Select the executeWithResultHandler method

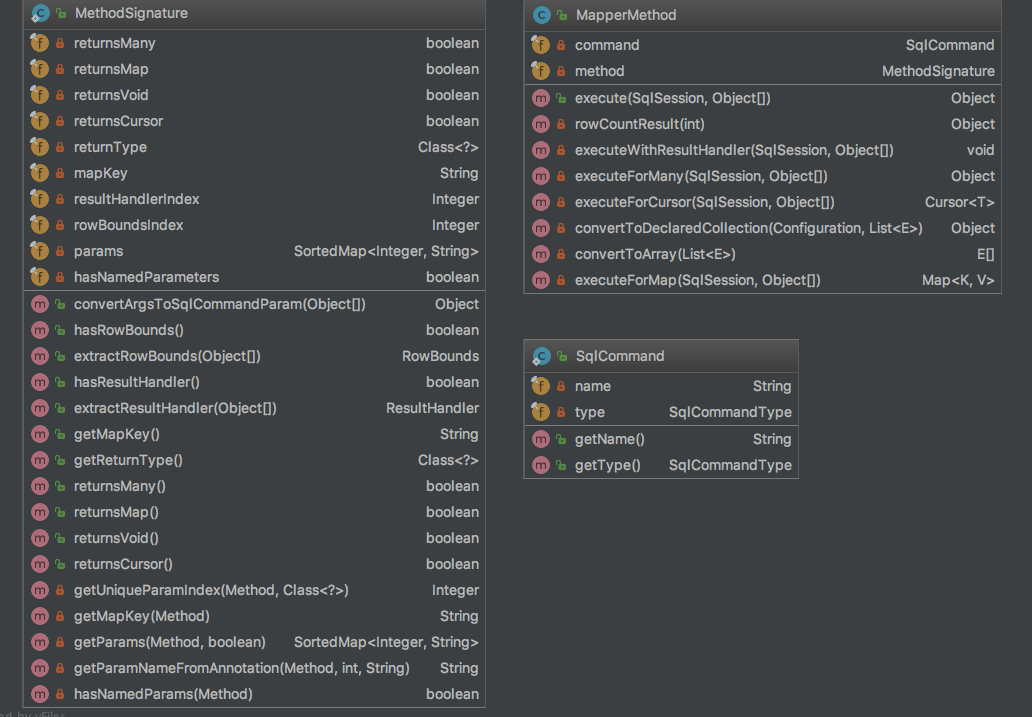(763, 151)
